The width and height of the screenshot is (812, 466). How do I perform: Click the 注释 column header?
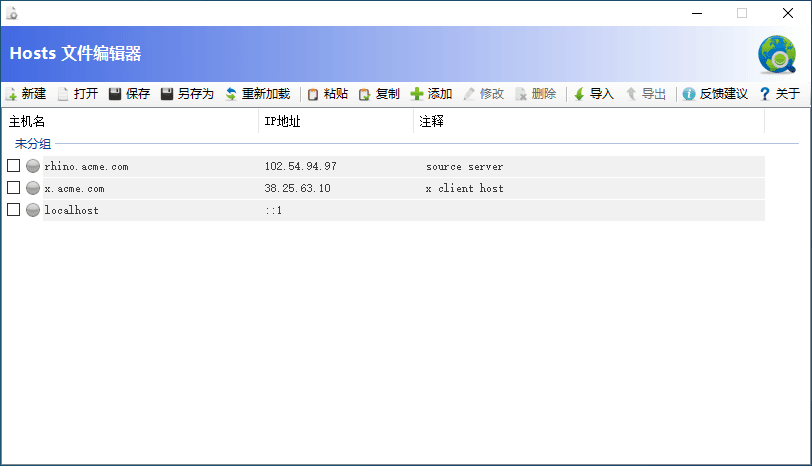(589, 121)
